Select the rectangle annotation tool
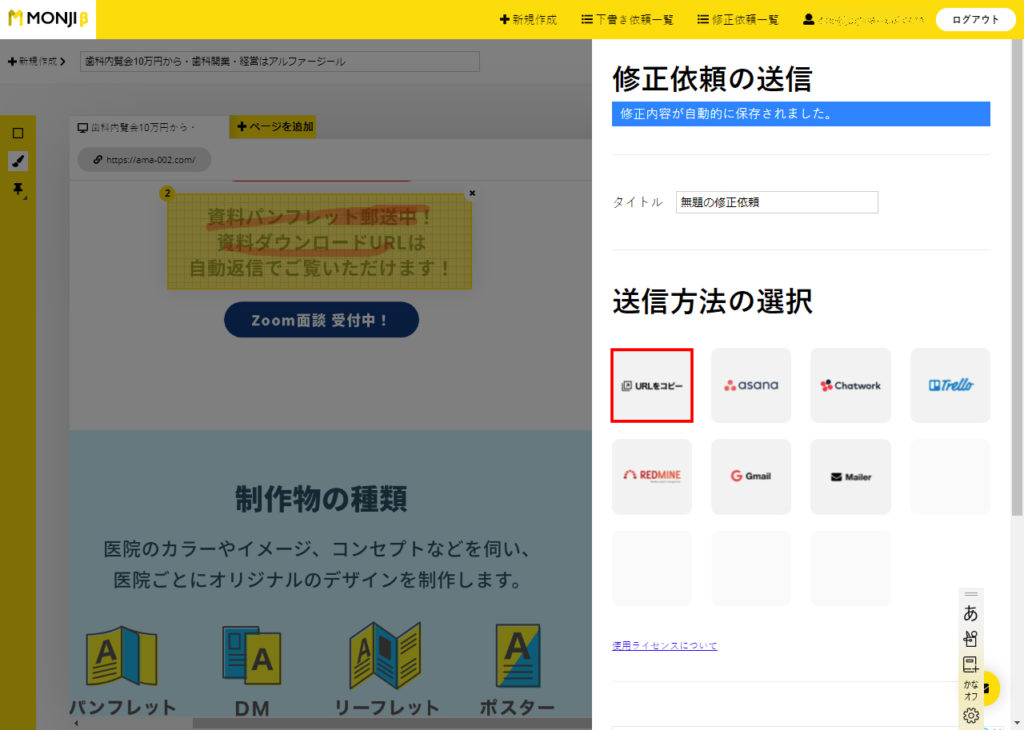The image size is (1024, 730). coord(17,133)
